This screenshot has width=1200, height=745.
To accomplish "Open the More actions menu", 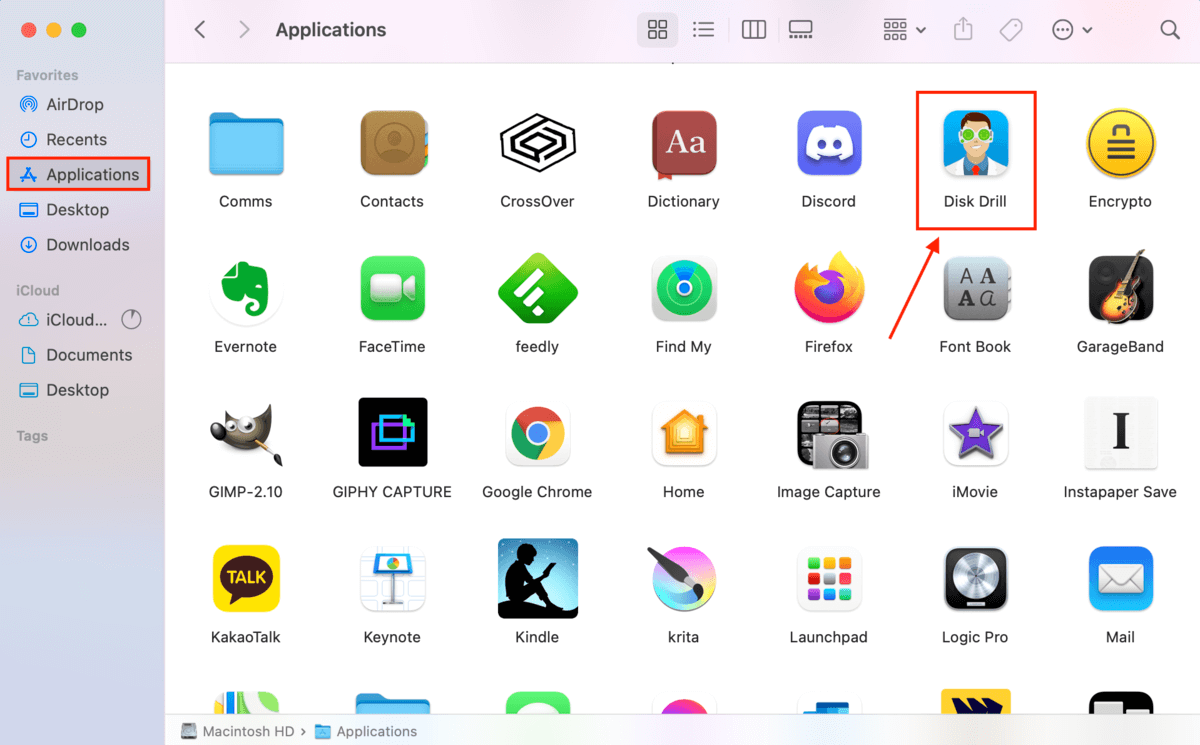I will (x=1071, y=30).
